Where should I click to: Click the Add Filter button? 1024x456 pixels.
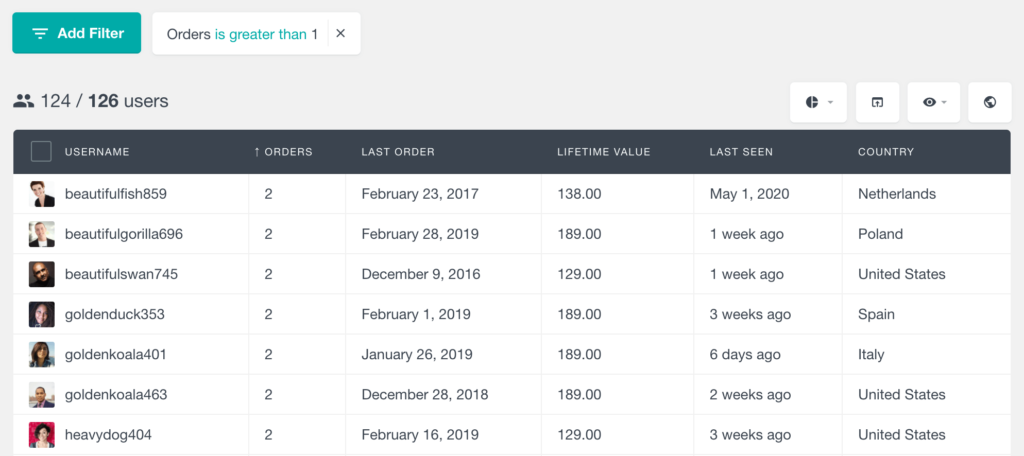point(77,33)
